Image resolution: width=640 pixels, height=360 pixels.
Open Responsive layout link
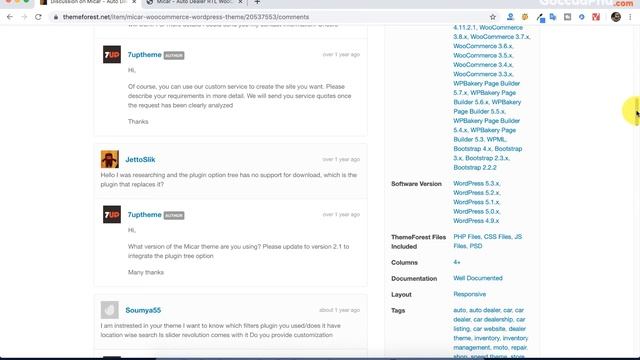(x=469, y=294)
